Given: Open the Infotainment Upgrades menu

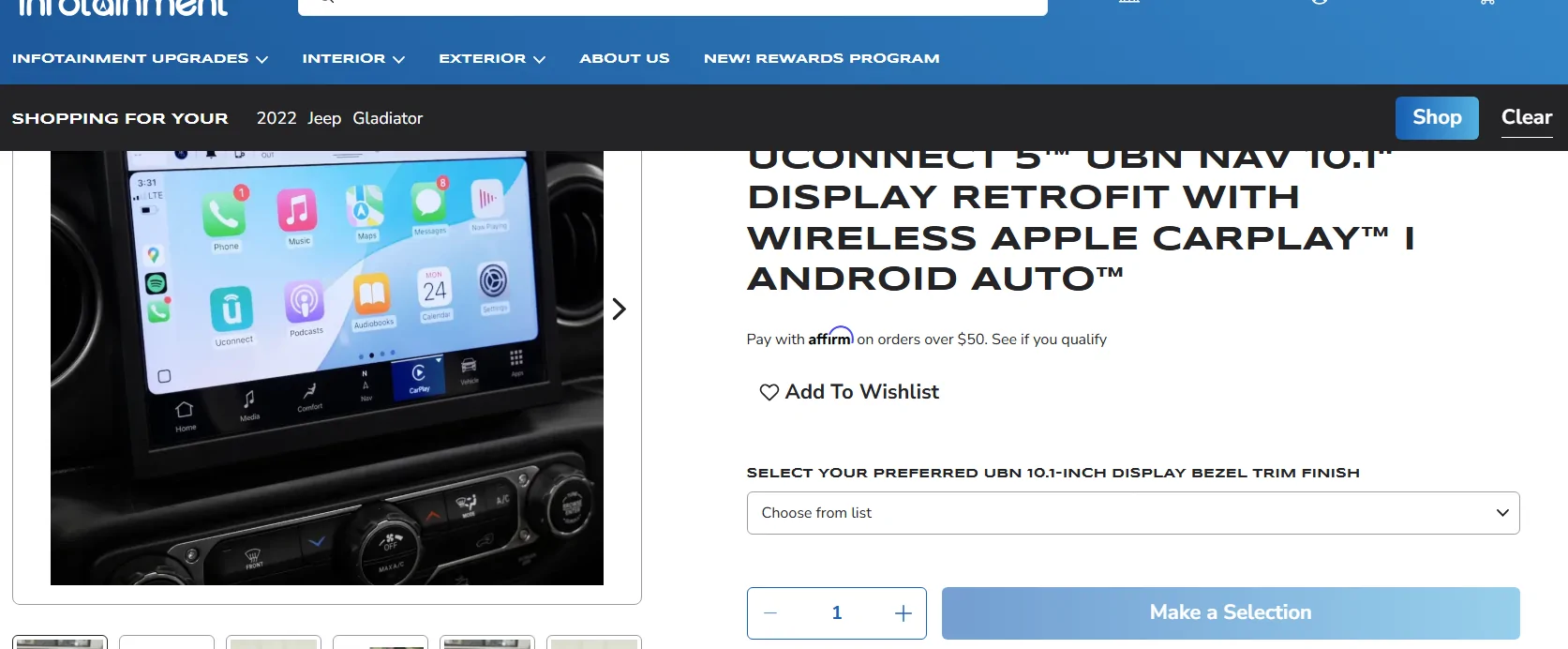Looking at the screenshot, I should 140,58.
